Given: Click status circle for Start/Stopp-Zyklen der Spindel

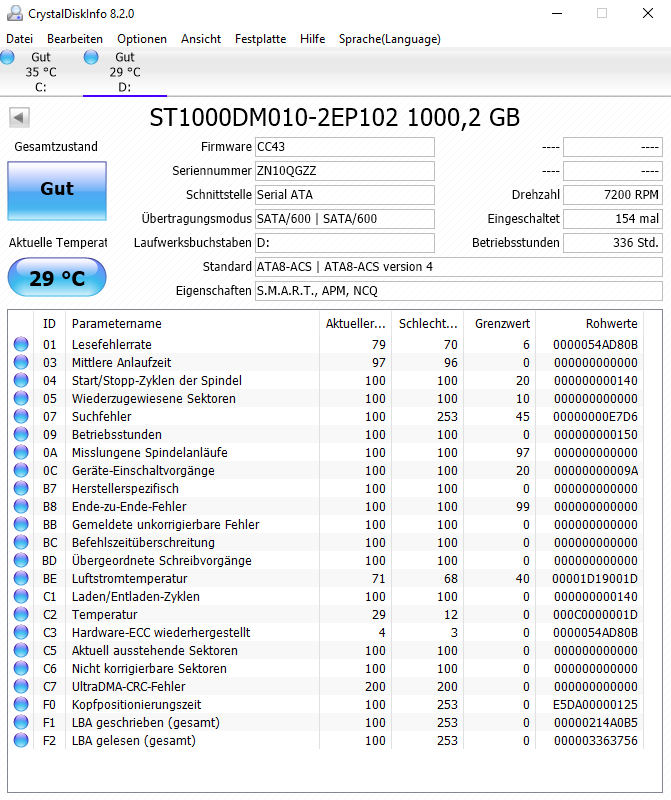Looking at the screenshot, I should [21, 380].
